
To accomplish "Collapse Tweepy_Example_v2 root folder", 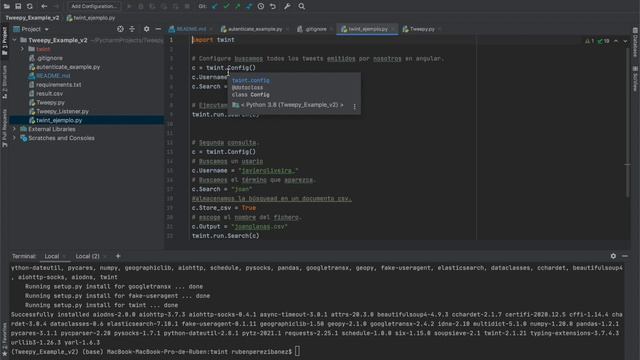I will coord(15,40).
